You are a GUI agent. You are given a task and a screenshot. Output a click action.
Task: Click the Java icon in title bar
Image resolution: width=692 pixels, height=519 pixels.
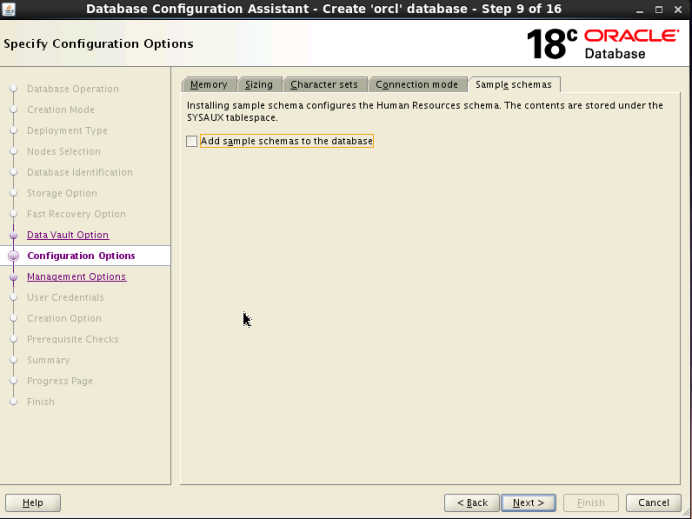click(8, 9)
